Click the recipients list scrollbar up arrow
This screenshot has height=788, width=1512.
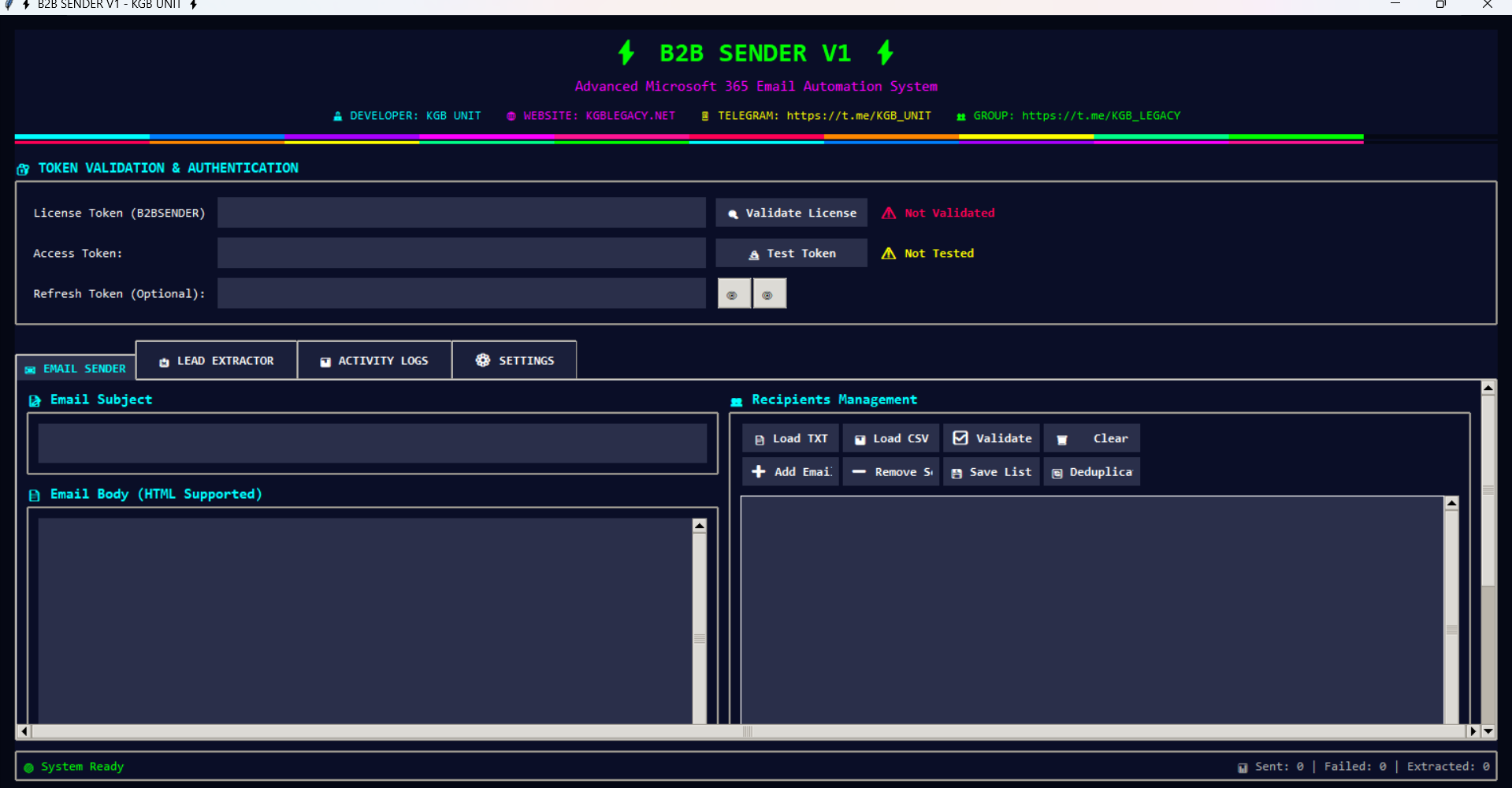tap(1451, 503)
